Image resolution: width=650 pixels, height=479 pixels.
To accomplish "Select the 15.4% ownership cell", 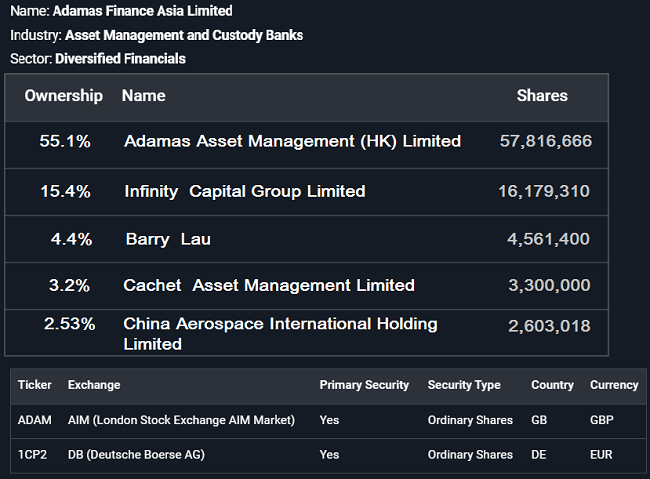I will pyautogui.click(x=65, y=192).
